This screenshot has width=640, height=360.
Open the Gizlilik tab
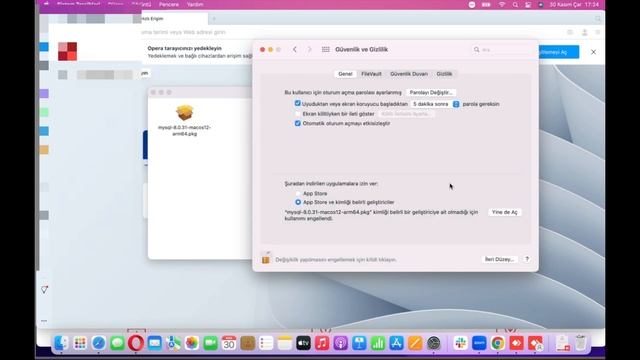pos(444,74)
